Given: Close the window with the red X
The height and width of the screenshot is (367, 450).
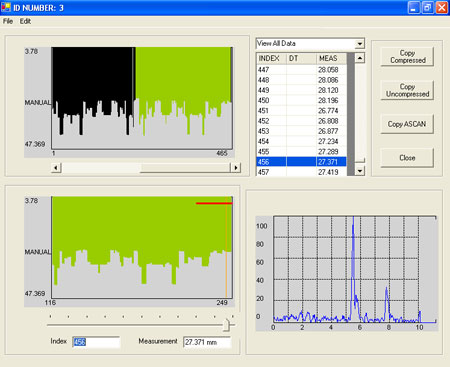Looking at the screenshot, I should (x=442, y=7).
